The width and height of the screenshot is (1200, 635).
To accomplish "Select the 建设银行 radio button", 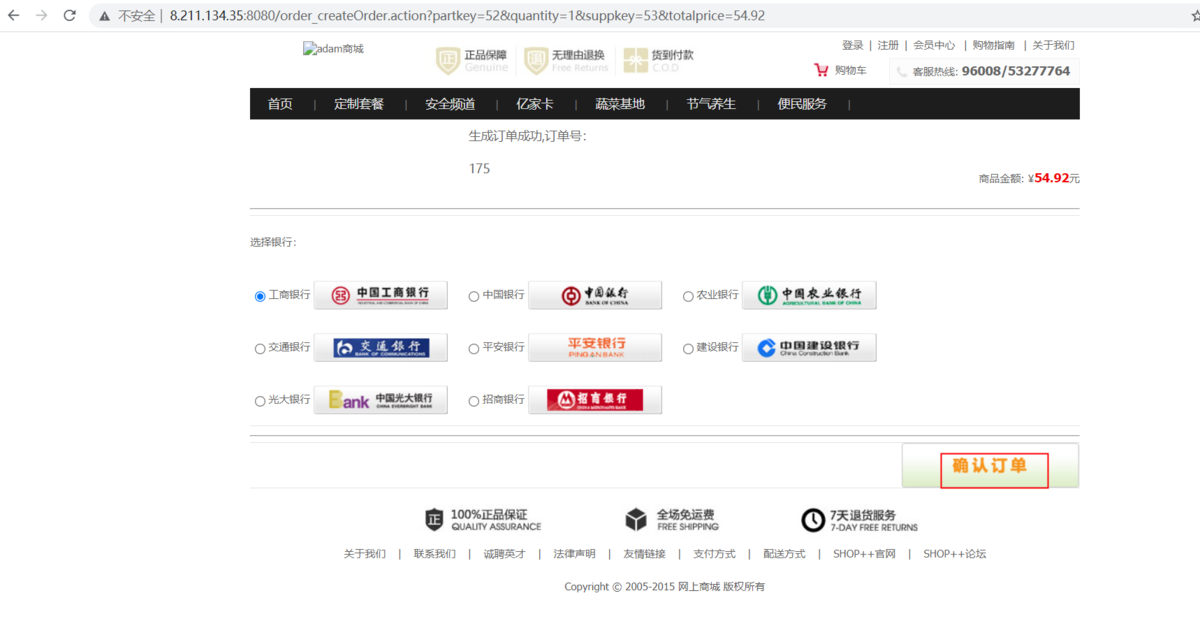I will point(688,349).
